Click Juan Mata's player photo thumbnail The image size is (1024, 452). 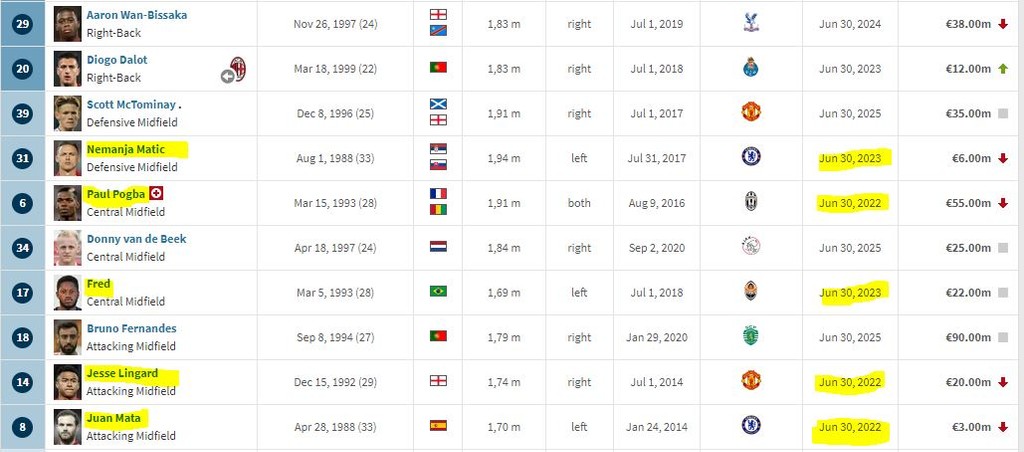click(x=67, y=426)
